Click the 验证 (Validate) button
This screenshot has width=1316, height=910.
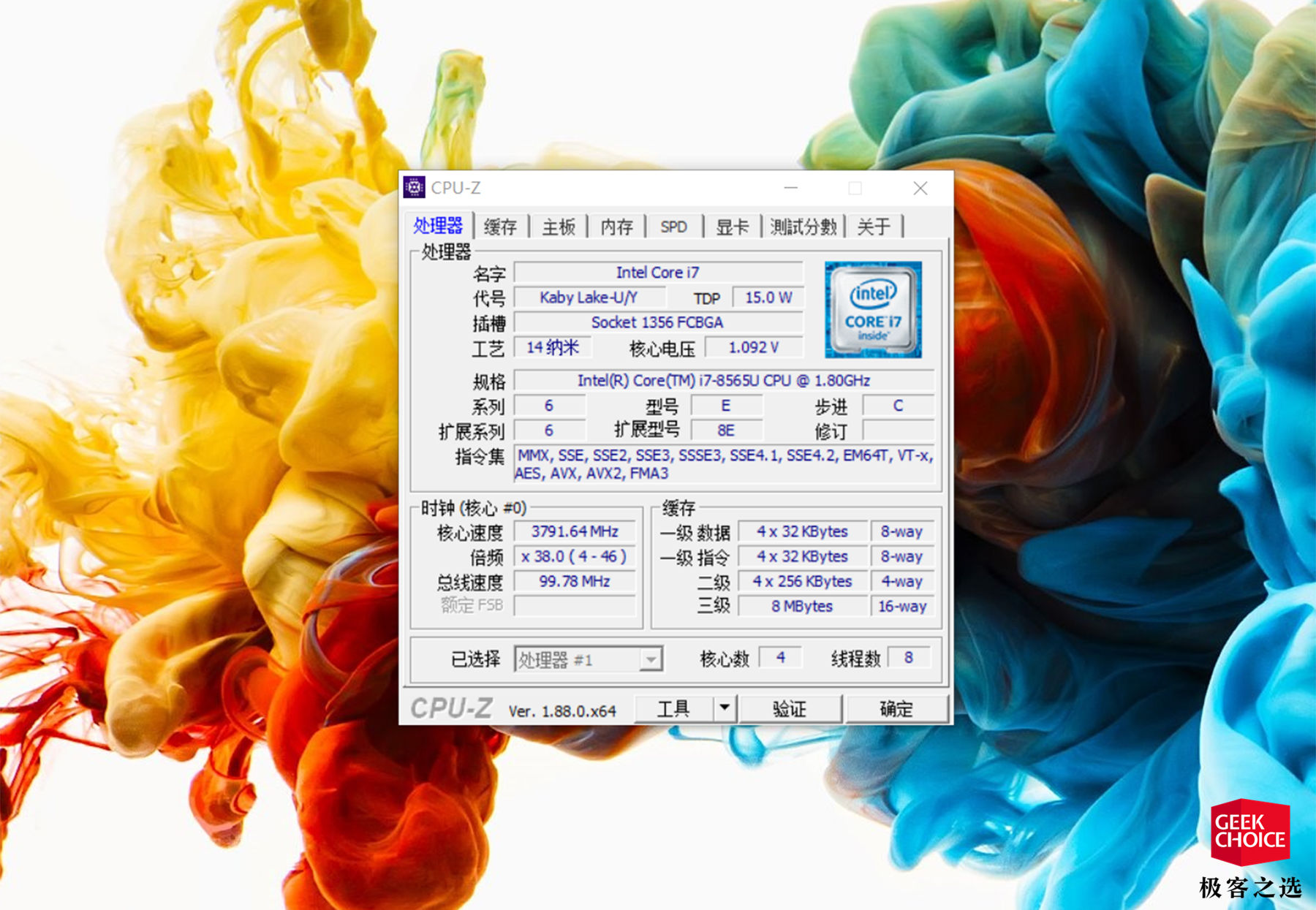792,708
